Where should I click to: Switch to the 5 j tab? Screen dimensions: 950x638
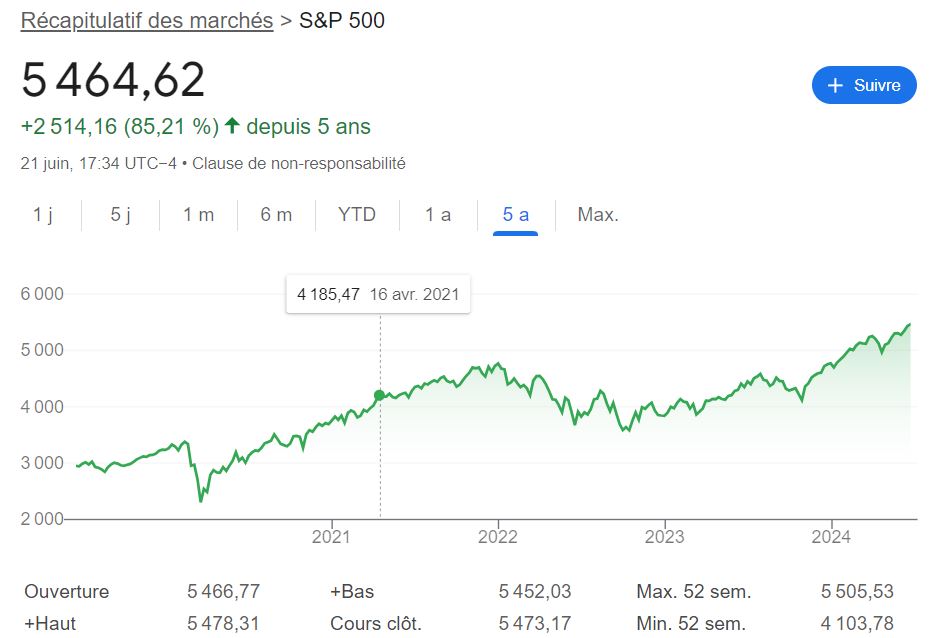coord(121,215)
